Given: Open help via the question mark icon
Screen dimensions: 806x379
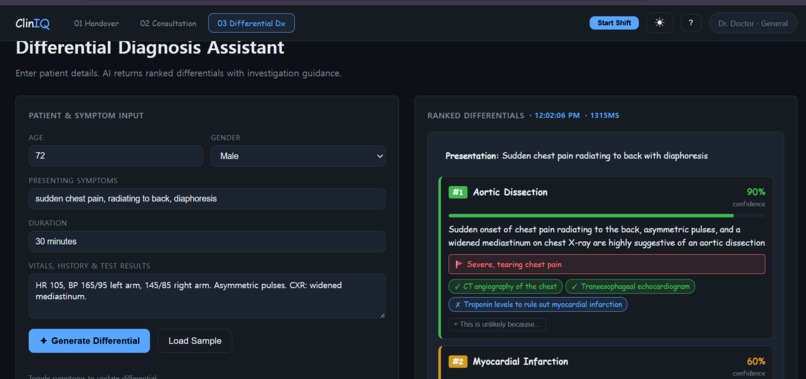Looking at the screenshot, I should (x=691, y=23).
